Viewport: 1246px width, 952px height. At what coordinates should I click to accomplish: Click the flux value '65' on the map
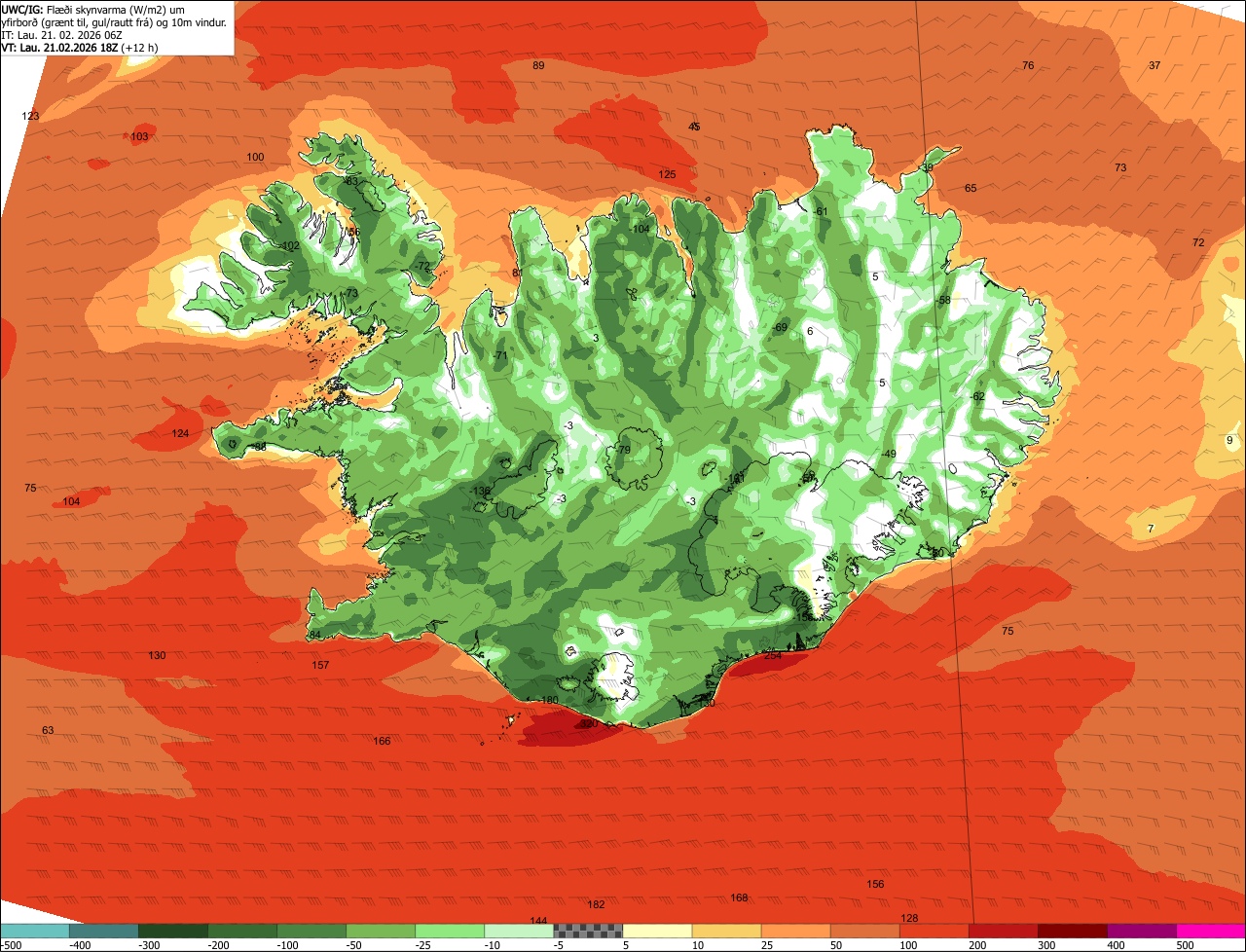[971, 188]
